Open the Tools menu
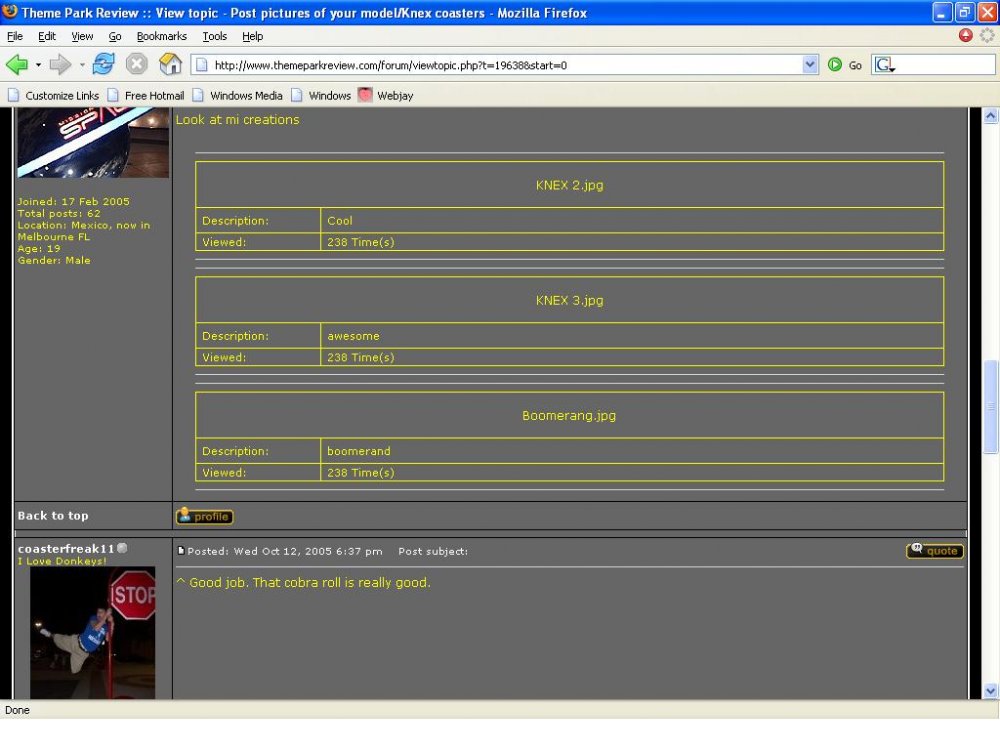This screenshot has width=1000, height=750. [x=214, y=36]
